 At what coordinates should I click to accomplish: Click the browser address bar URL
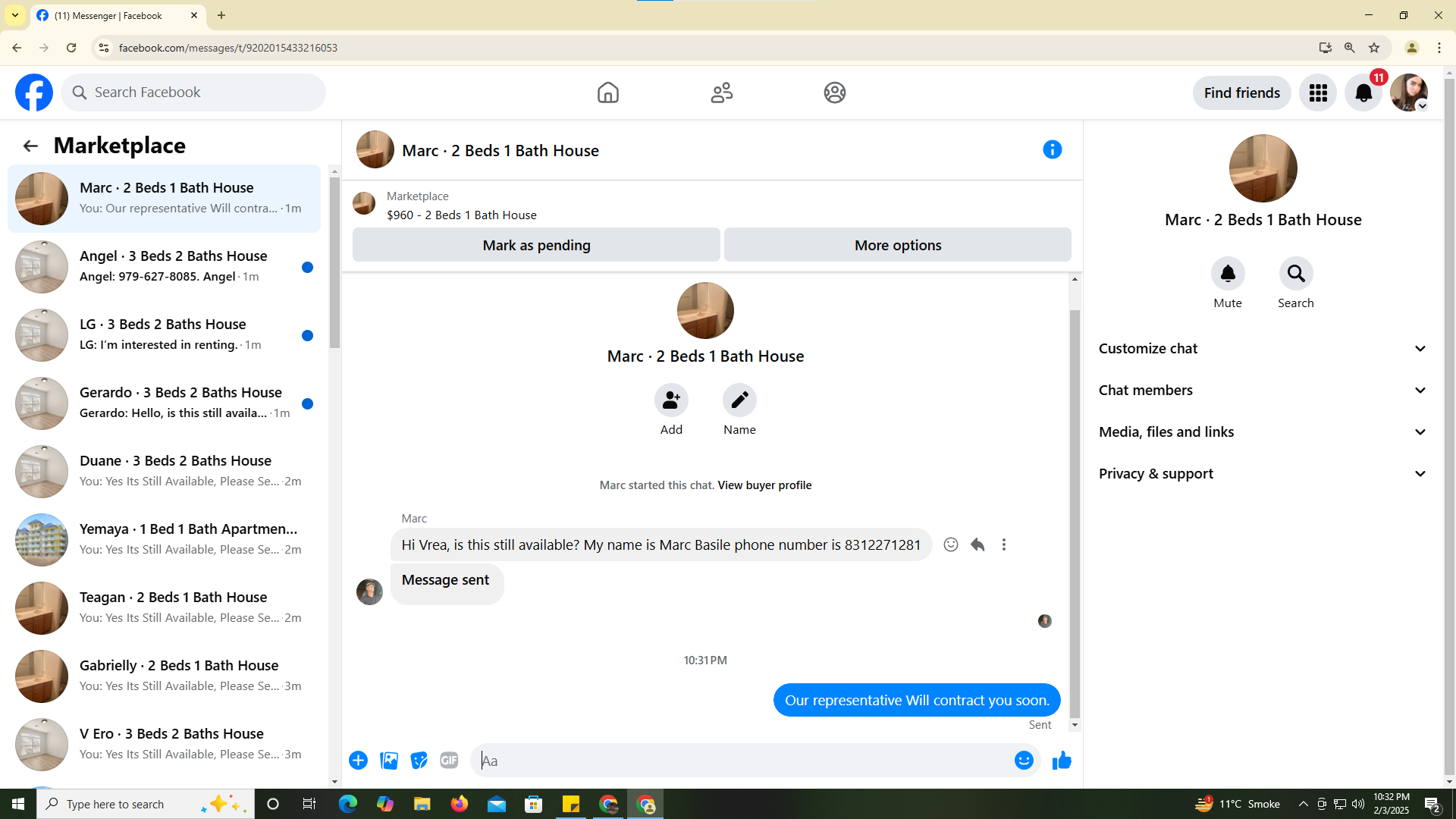pos(227,48)
